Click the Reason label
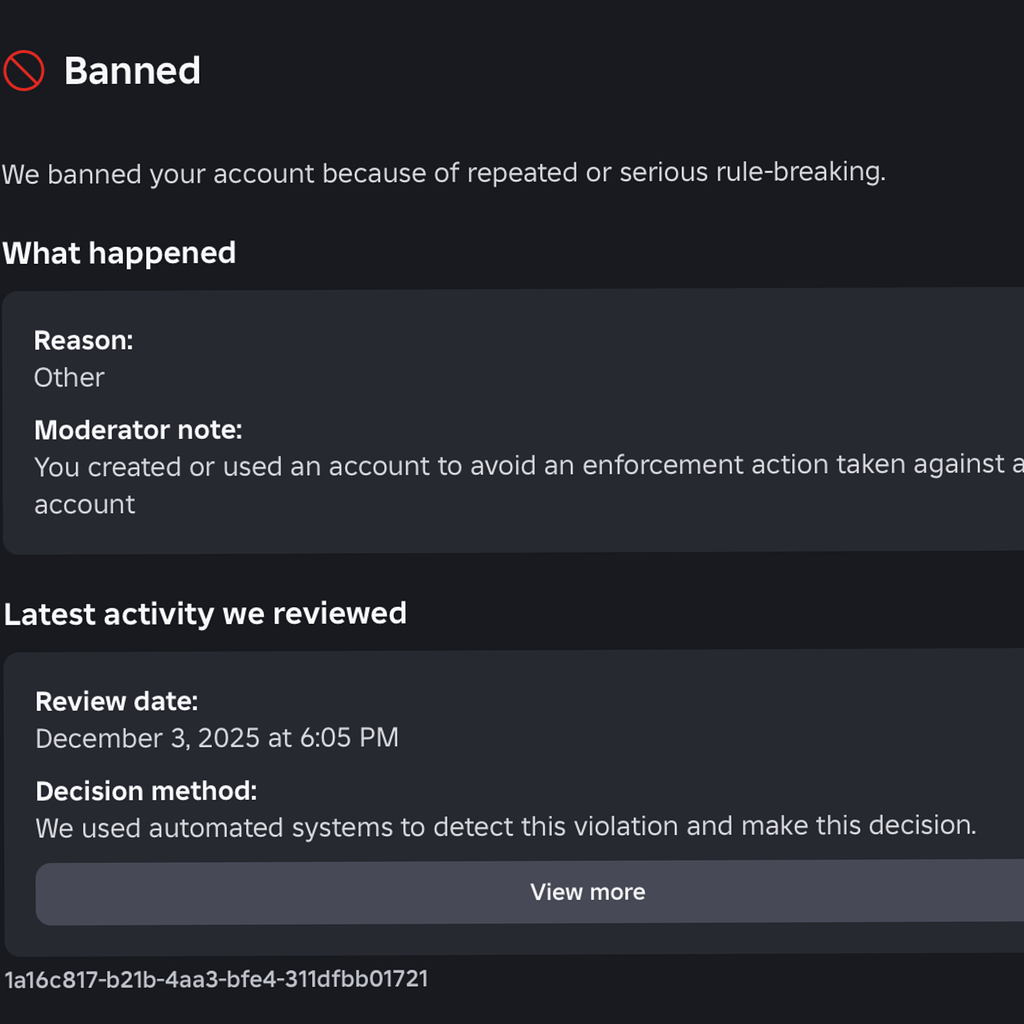The width and height of the screenshot is (1024, 1024). pyautogui.click(x=83, y=341)
